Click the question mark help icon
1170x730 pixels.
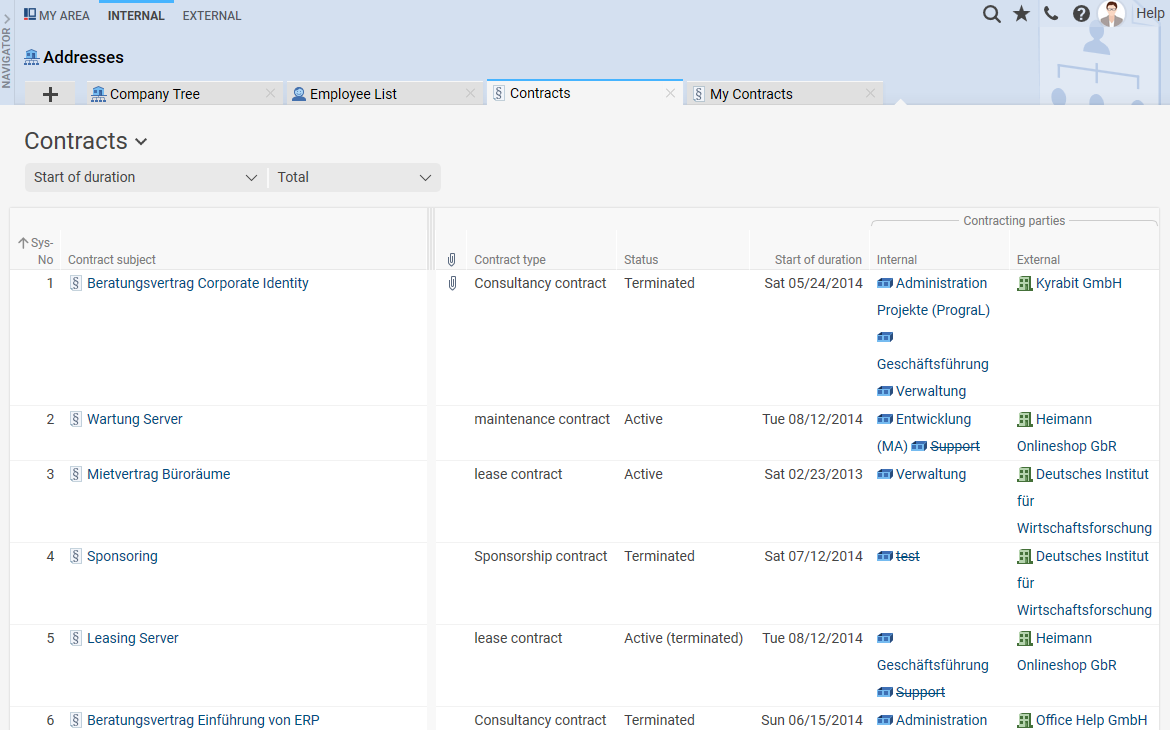(x=1081, y=14)
